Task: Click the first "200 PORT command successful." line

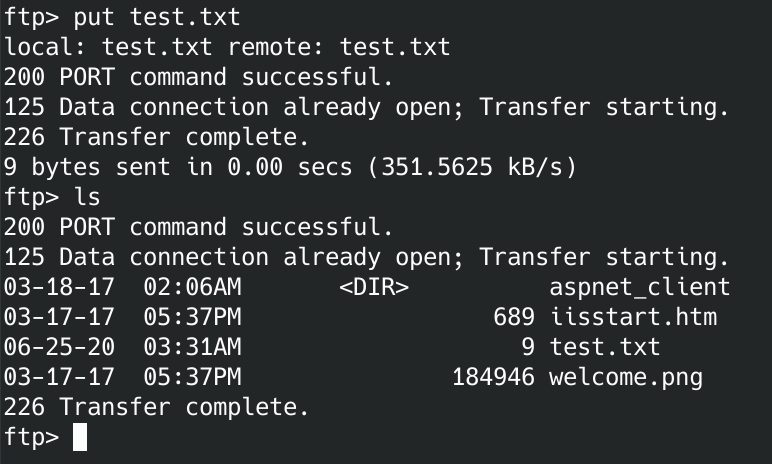Action: (x=199, y=77)
